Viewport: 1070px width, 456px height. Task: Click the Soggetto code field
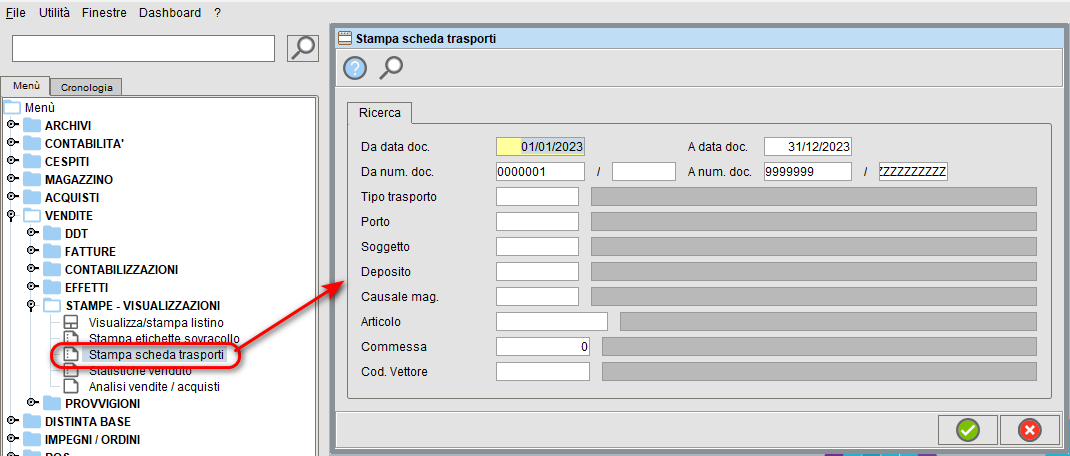(537, 246)
